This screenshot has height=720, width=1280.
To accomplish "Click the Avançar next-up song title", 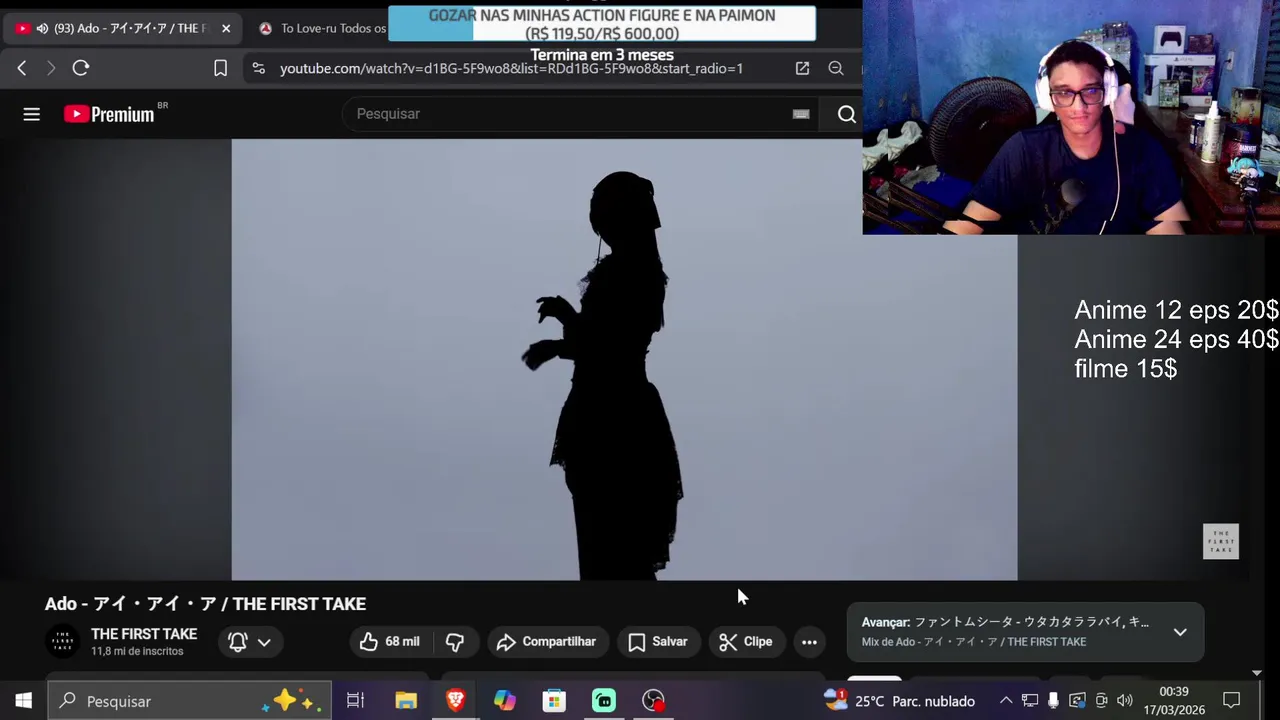I will tap(1005, 622).
